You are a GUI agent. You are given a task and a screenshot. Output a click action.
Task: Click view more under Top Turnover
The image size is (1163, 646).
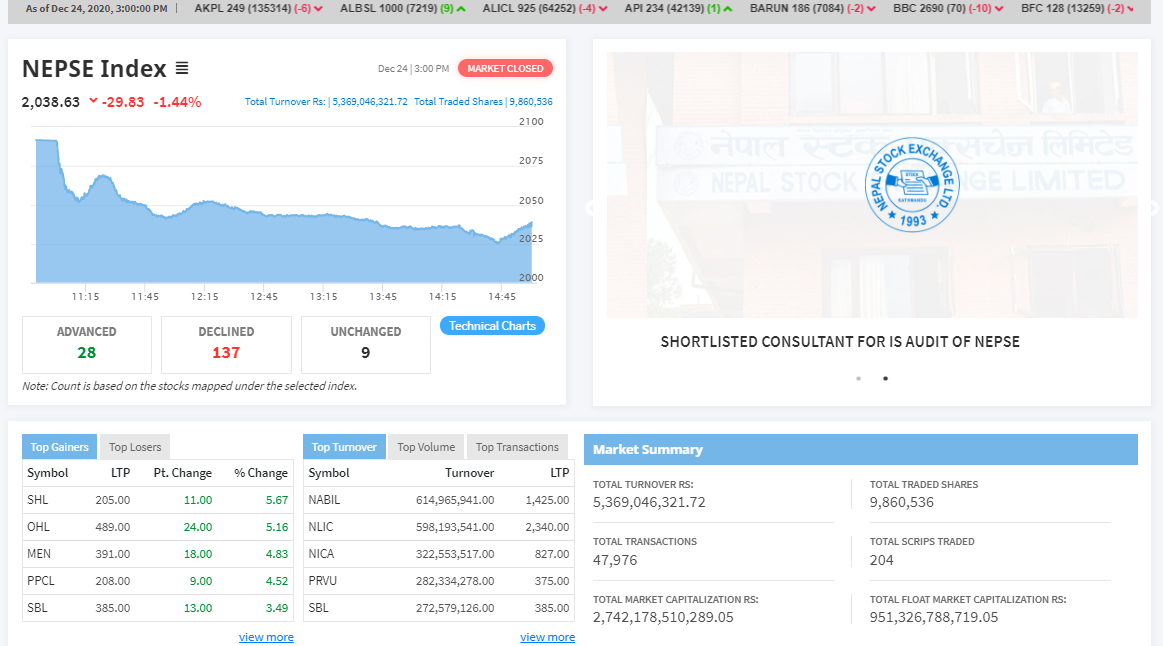click(547, 637)
